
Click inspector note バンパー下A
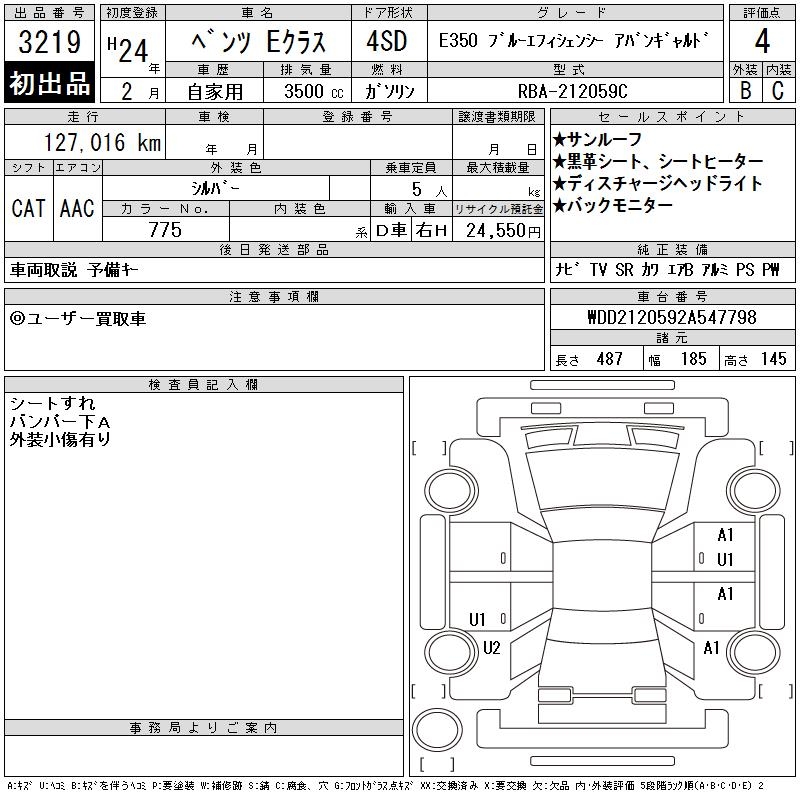[60, 421]
